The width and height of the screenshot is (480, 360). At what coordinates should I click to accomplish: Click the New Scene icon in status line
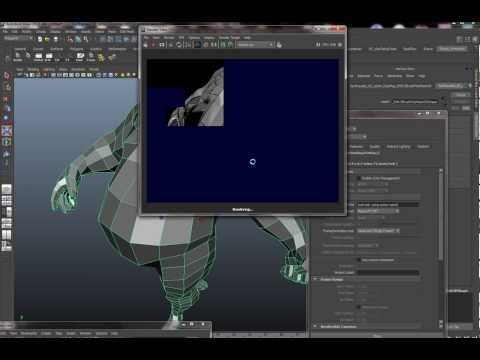(x=40, y=39)
